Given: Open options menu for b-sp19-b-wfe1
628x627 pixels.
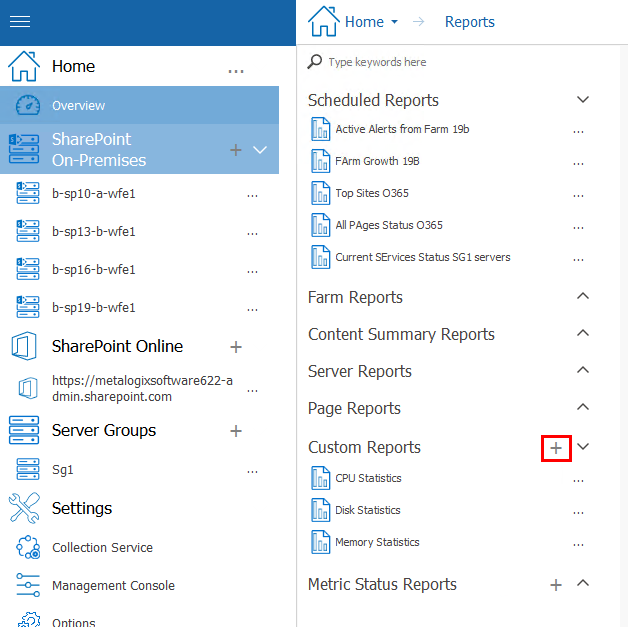Looking at the screenshot, I should pos(252,310).
